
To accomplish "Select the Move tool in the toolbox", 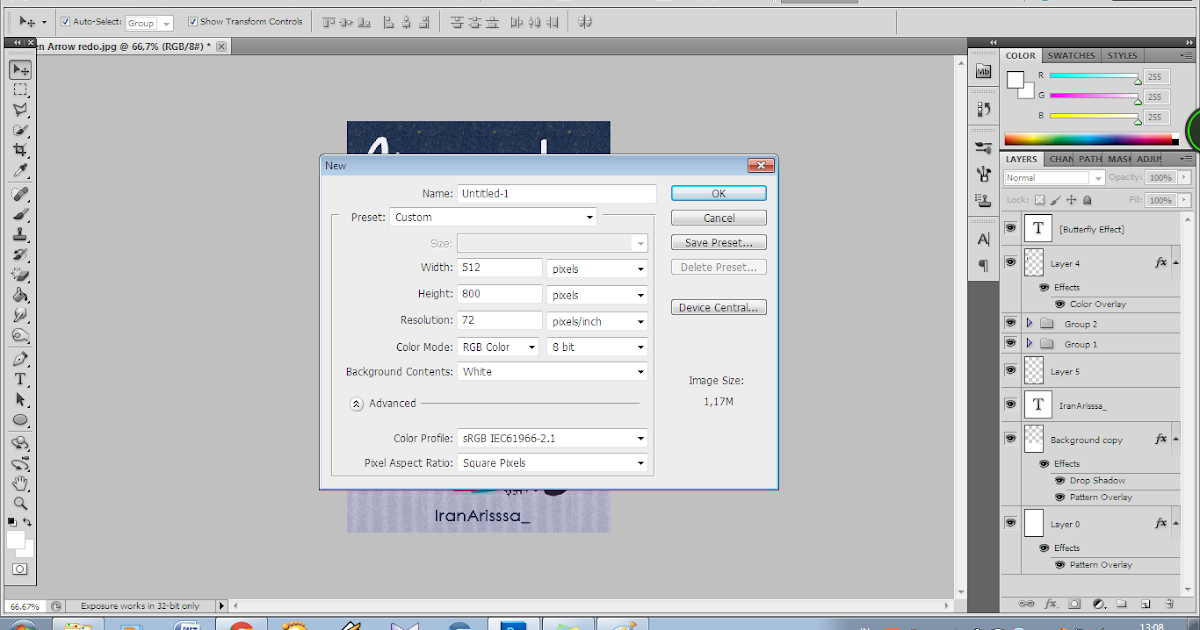I will (x=20, y=69).
